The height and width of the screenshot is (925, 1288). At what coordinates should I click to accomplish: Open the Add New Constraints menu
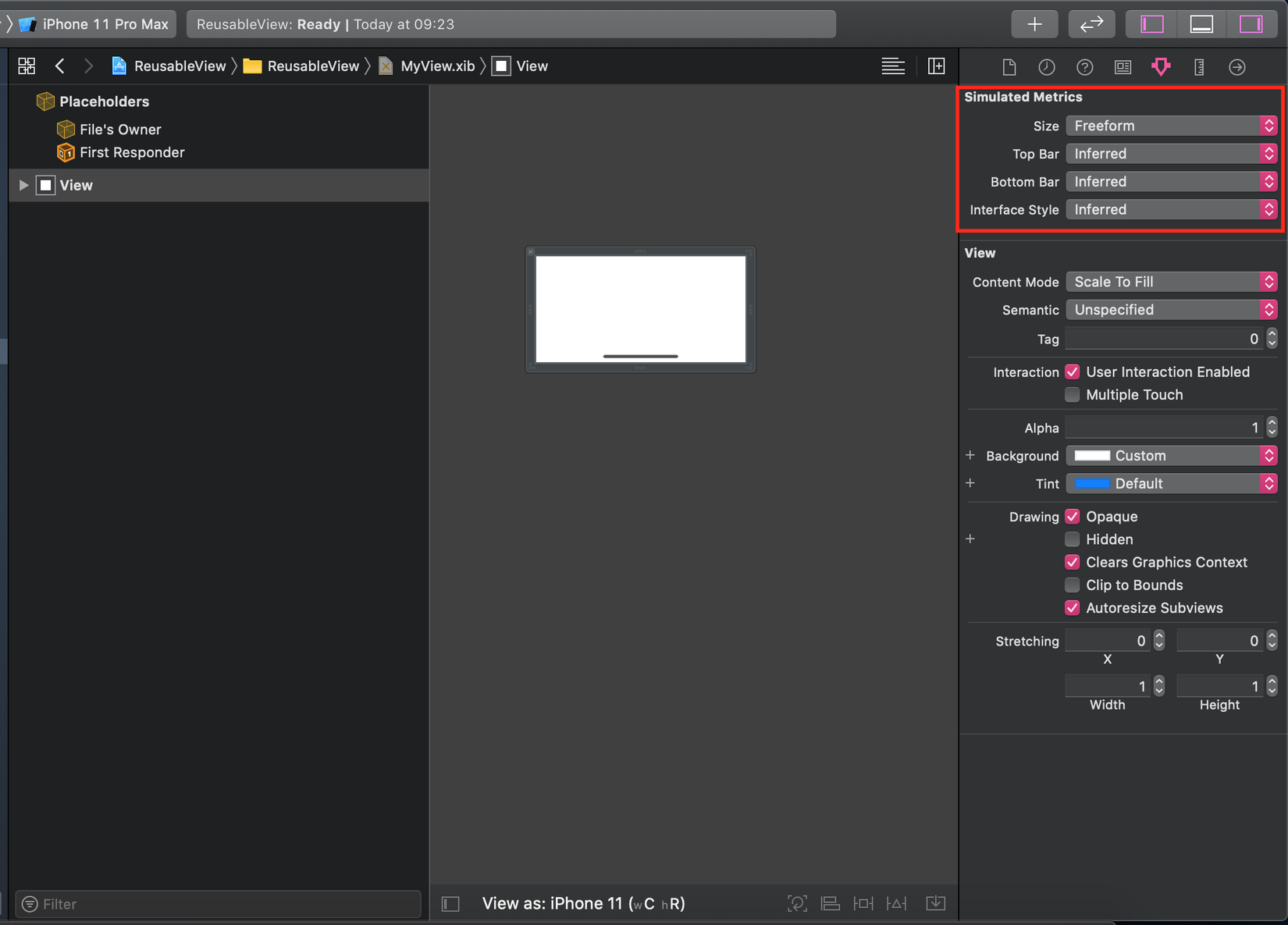pyautogui.click(x=863, y=904)
